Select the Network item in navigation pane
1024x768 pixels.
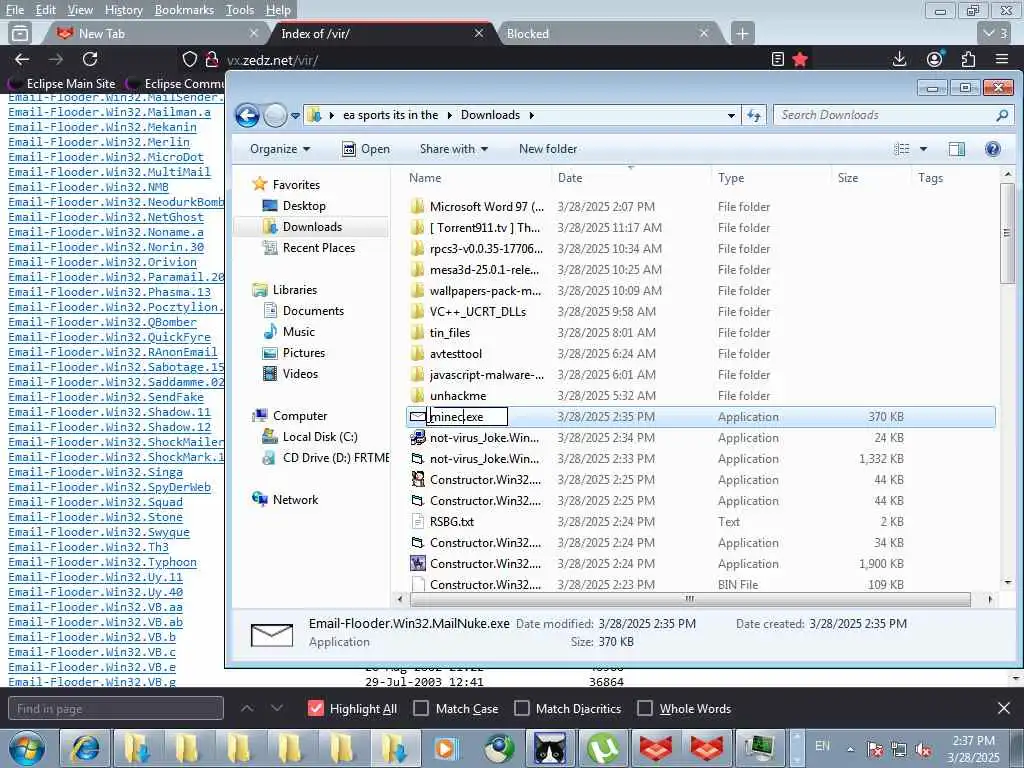coord(295,500)
